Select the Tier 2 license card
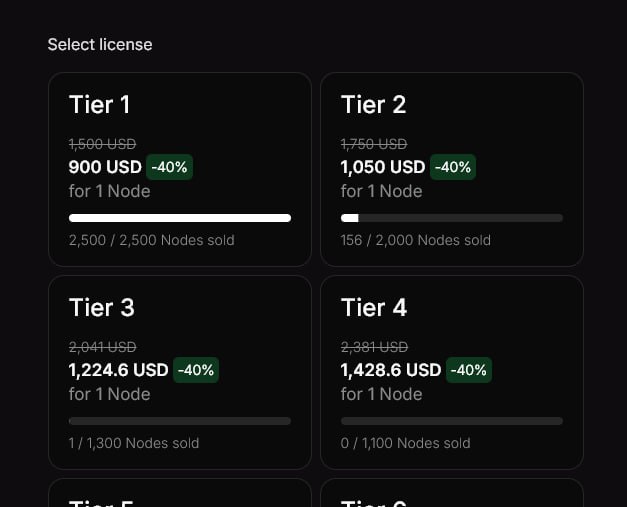 click(x=451, y=169)
